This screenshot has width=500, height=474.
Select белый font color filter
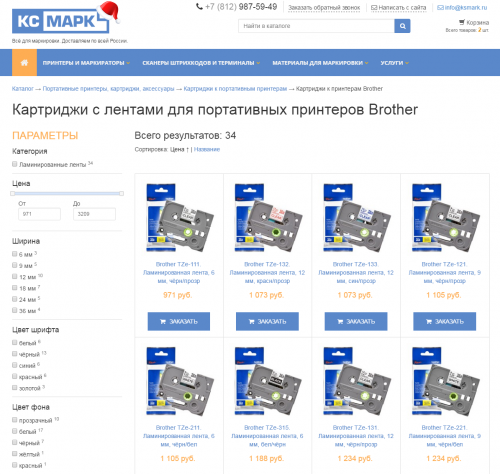tap(15, 343)
